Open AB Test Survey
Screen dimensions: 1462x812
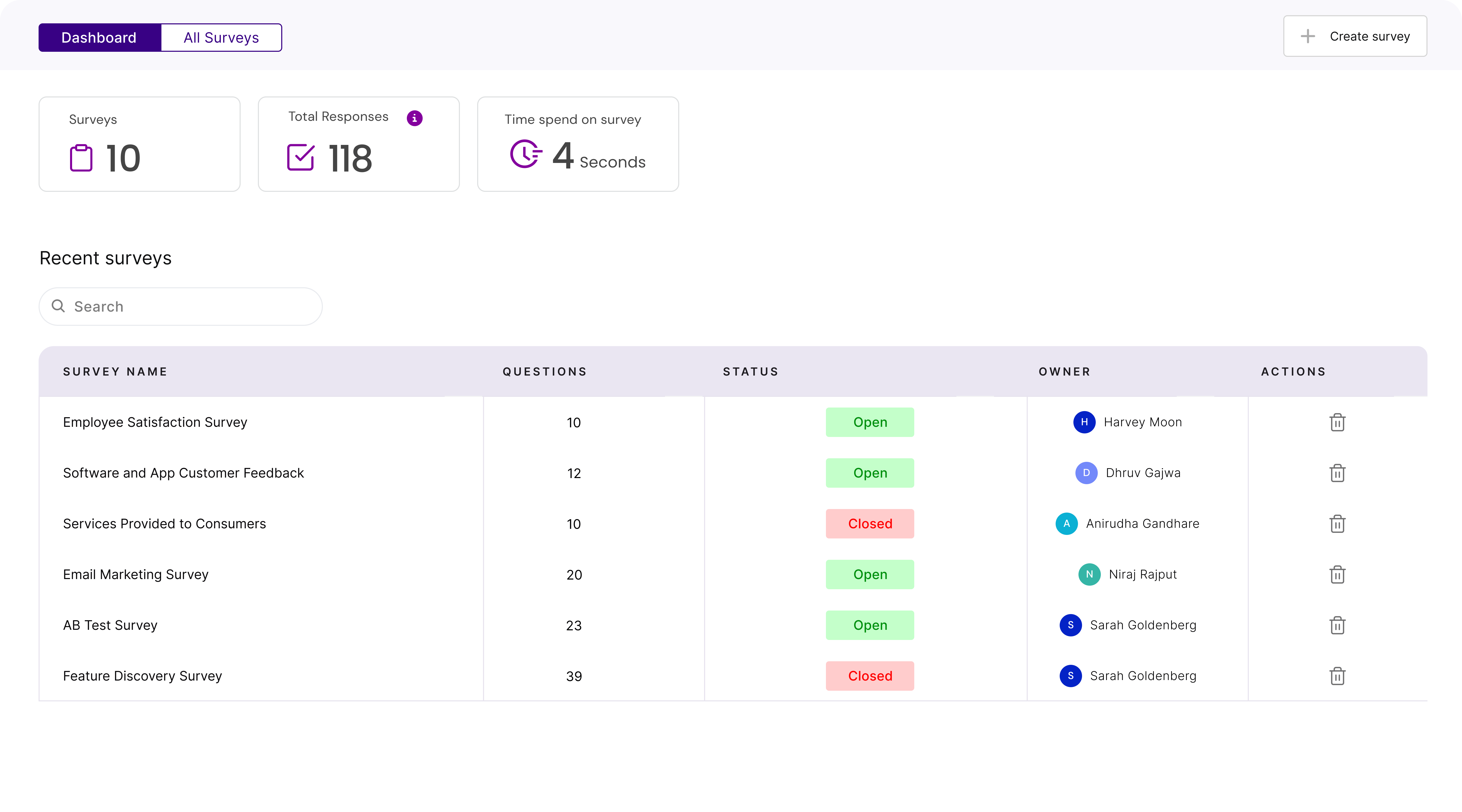tap(110, 625)
